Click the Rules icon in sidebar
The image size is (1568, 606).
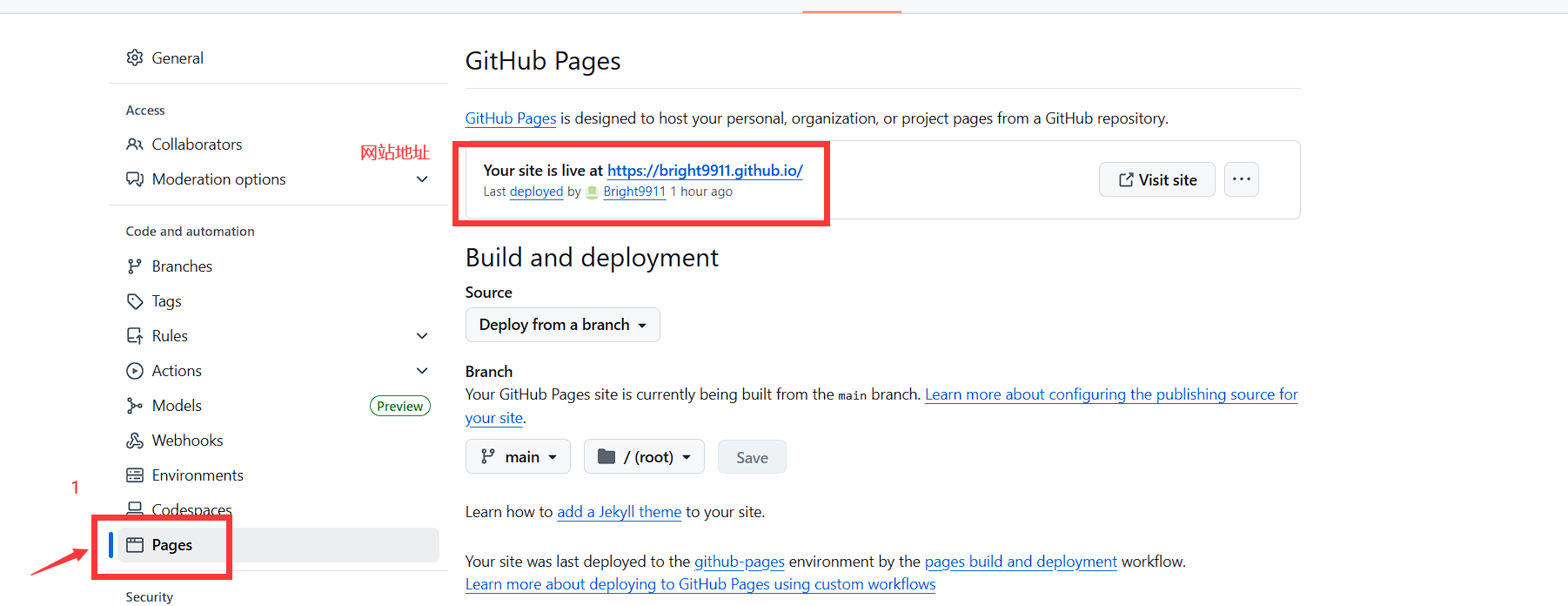coord(135,335)
